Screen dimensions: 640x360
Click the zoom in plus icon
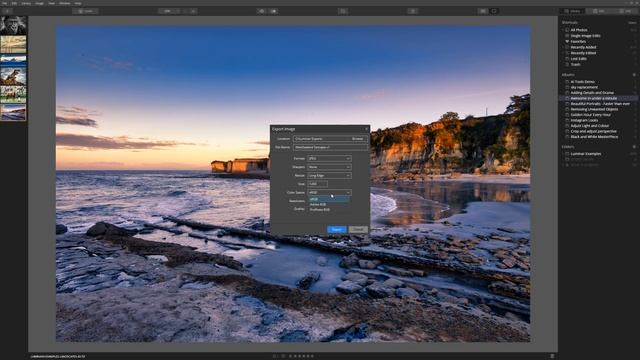[193, 11]
